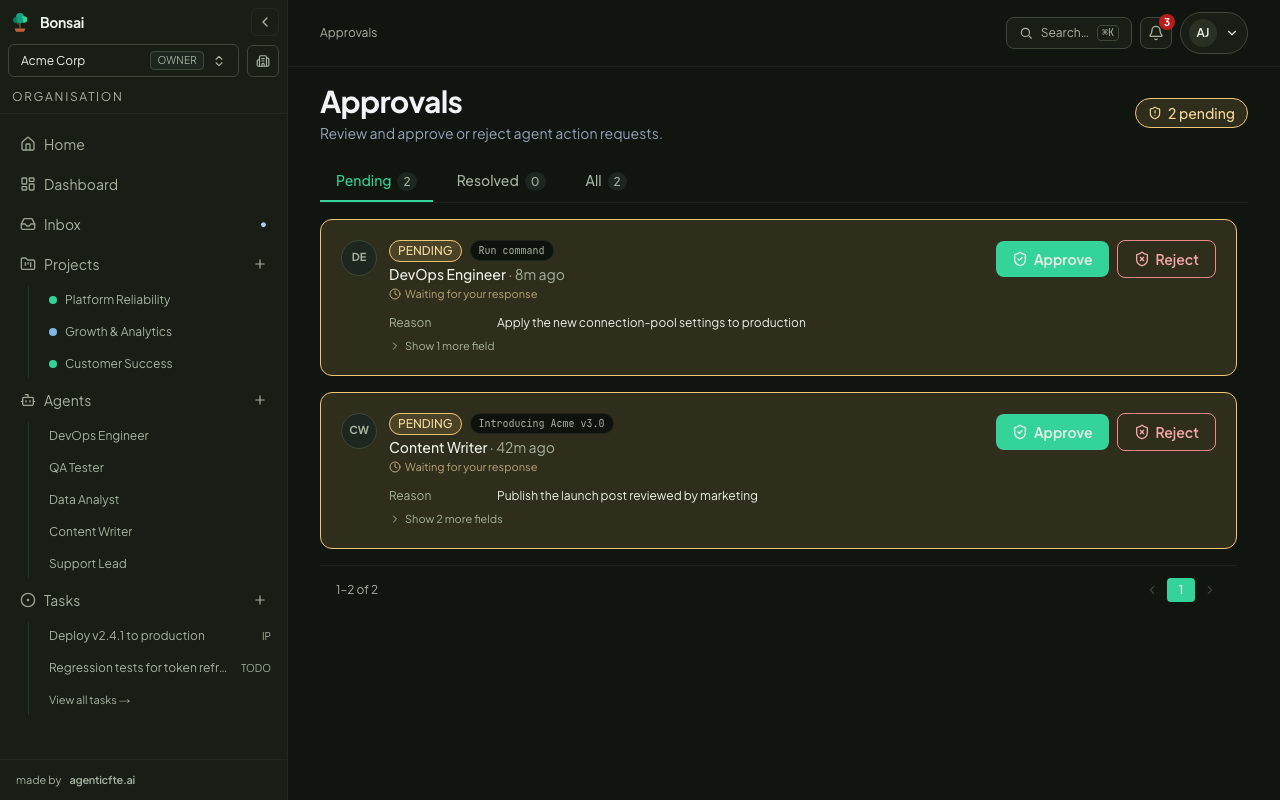The height and width of the screenshot is (800, 1280).
Task: Click the Home icon in sidebar
Action: (x=28, y=144)
